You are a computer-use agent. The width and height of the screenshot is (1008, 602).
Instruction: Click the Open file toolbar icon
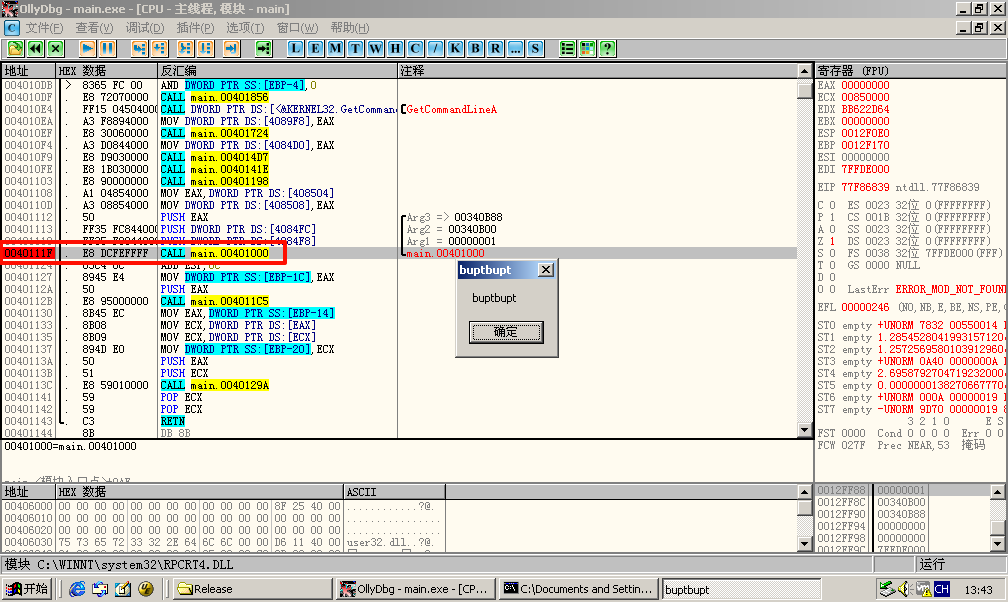pos(14,48)
